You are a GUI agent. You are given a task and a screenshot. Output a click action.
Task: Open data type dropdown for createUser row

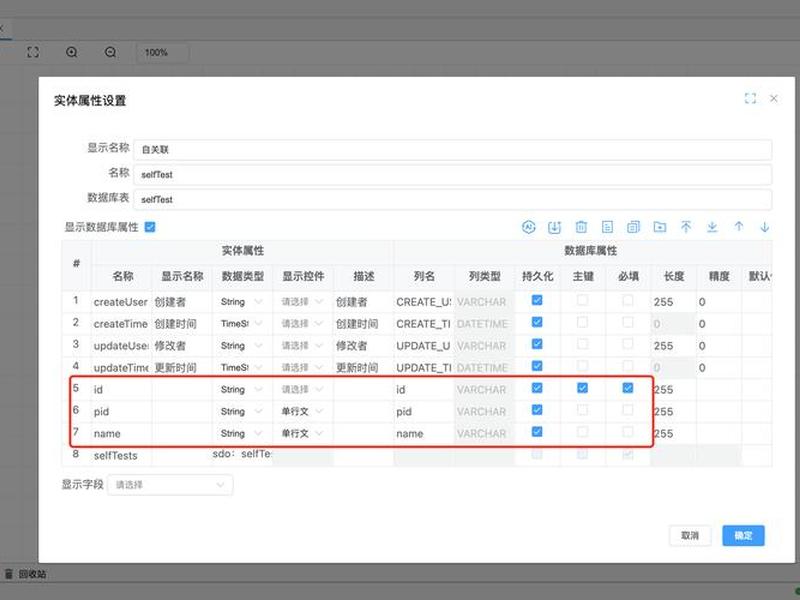pos(242,302)
